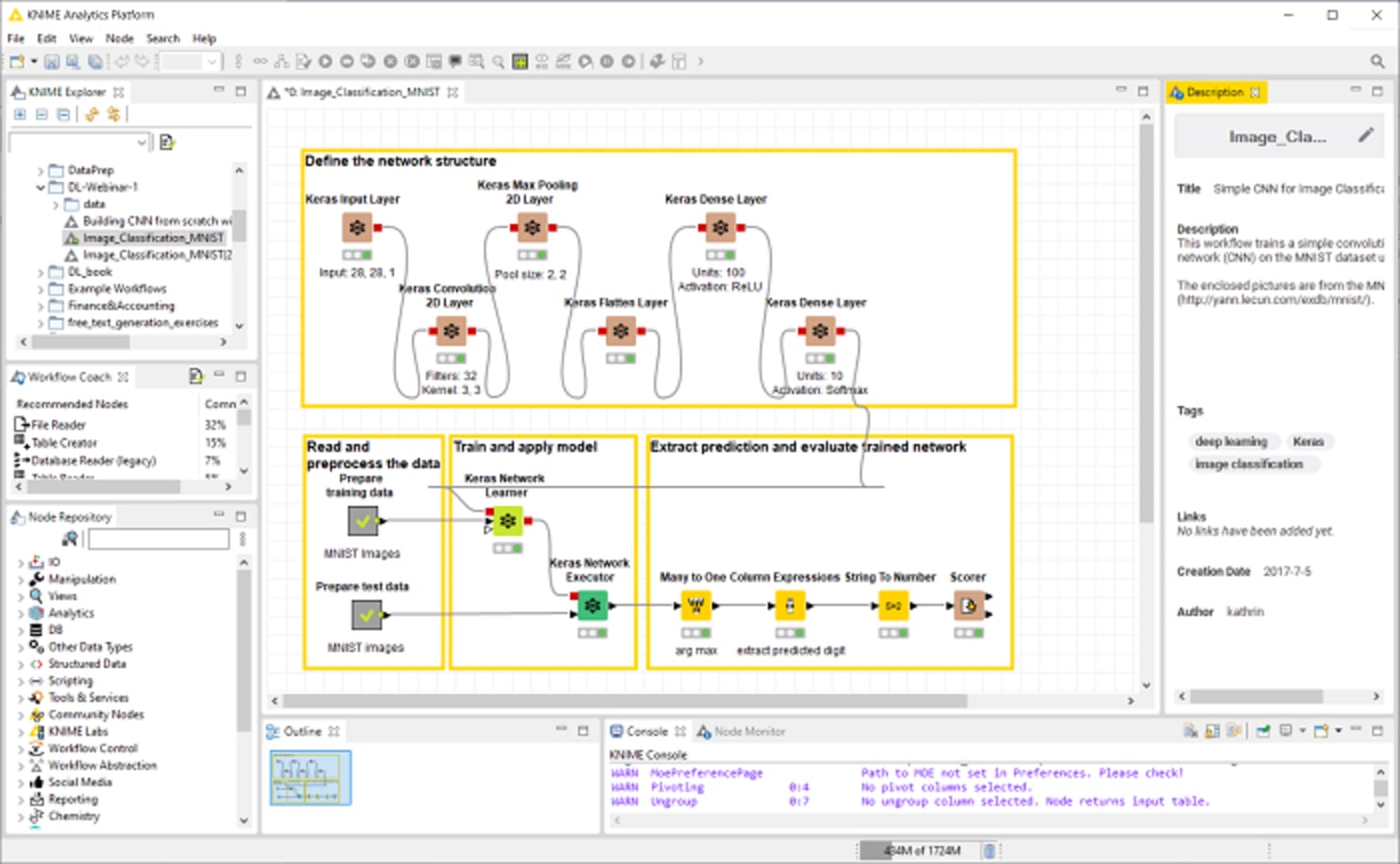Expand the Example Workflows folder
Image resolution: width=1400 pixels, height=864 pixels.
tap(40, 289)
